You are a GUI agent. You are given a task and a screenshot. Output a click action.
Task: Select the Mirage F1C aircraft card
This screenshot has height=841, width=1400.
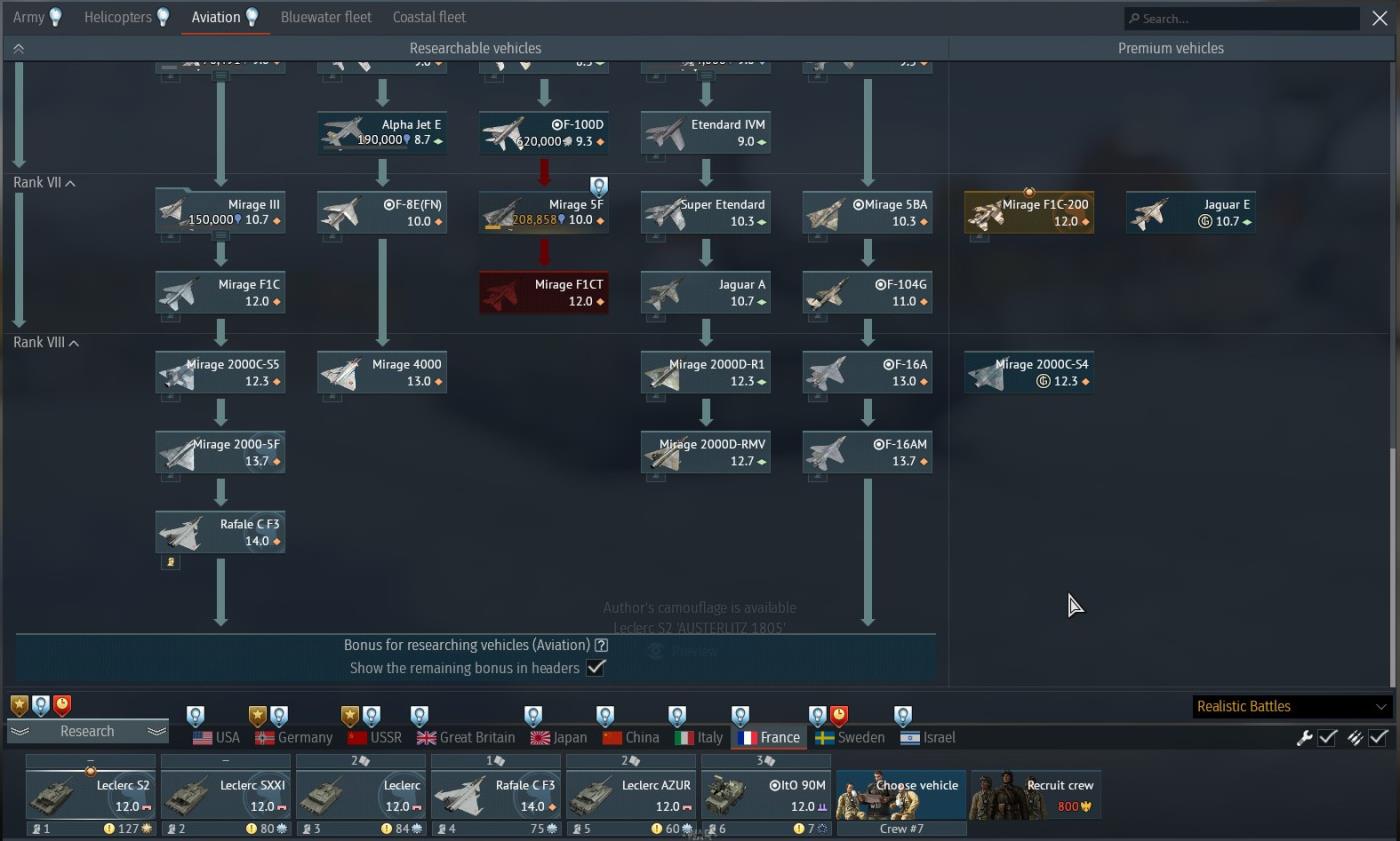(220, 292)
